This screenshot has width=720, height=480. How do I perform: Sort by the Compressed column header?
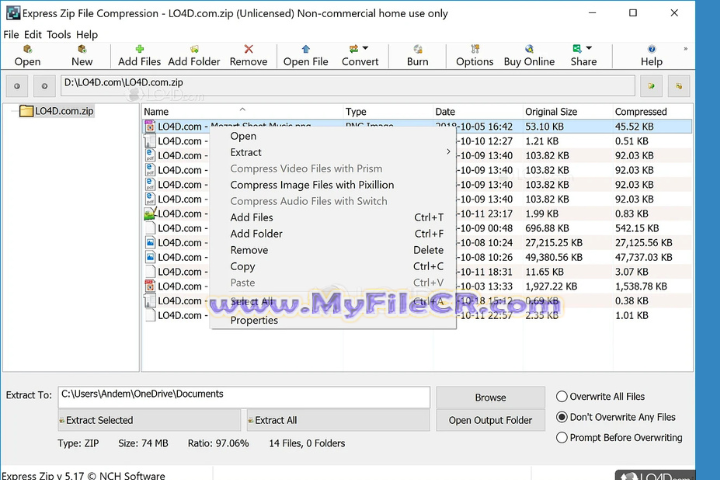pos(652,112)
